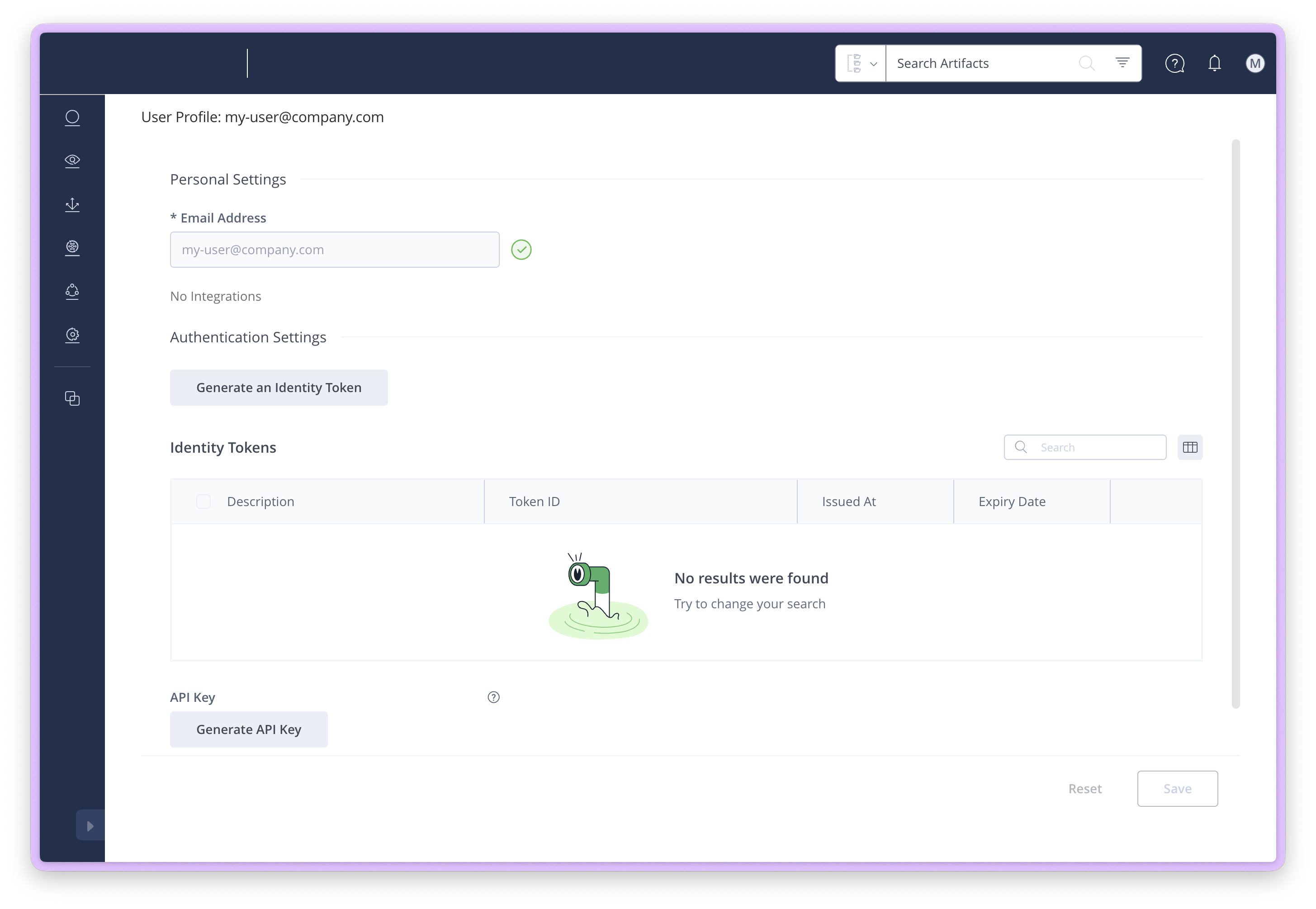This screenshot has width=1316, height=909.
Task: Click the circle icon at top of sidebar
Action: pyautogui.click(x=72, y=117)
